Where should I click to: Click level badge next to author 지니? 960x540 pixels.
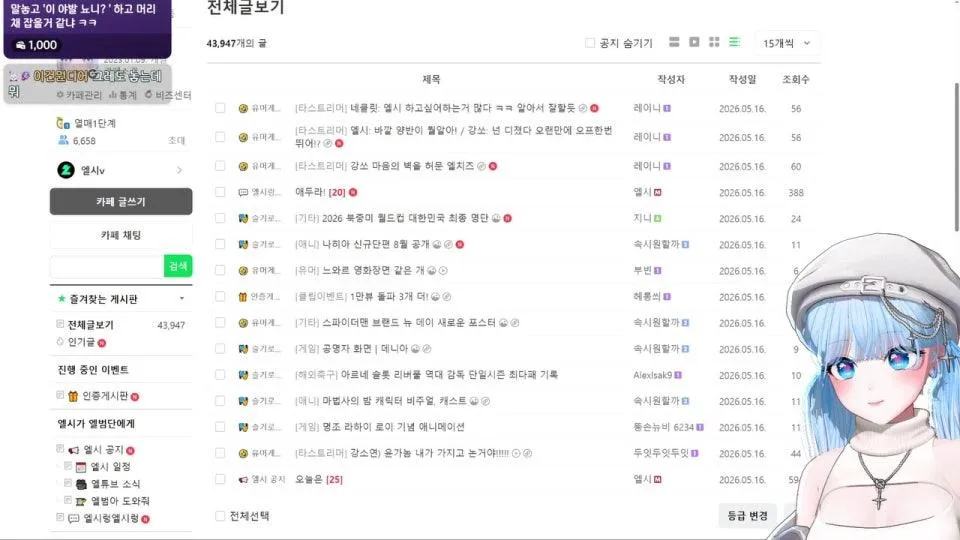[x=658, y=218]
